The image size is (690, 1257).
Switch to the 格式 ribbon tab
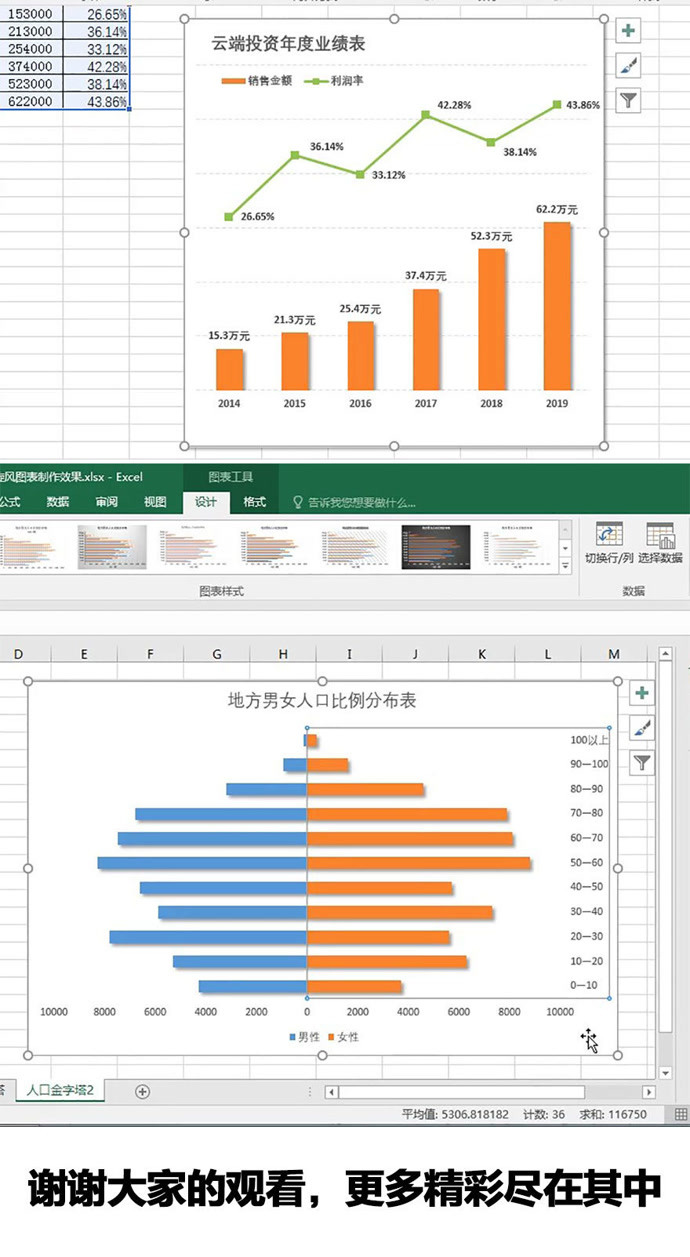click(x=255, y=502)
